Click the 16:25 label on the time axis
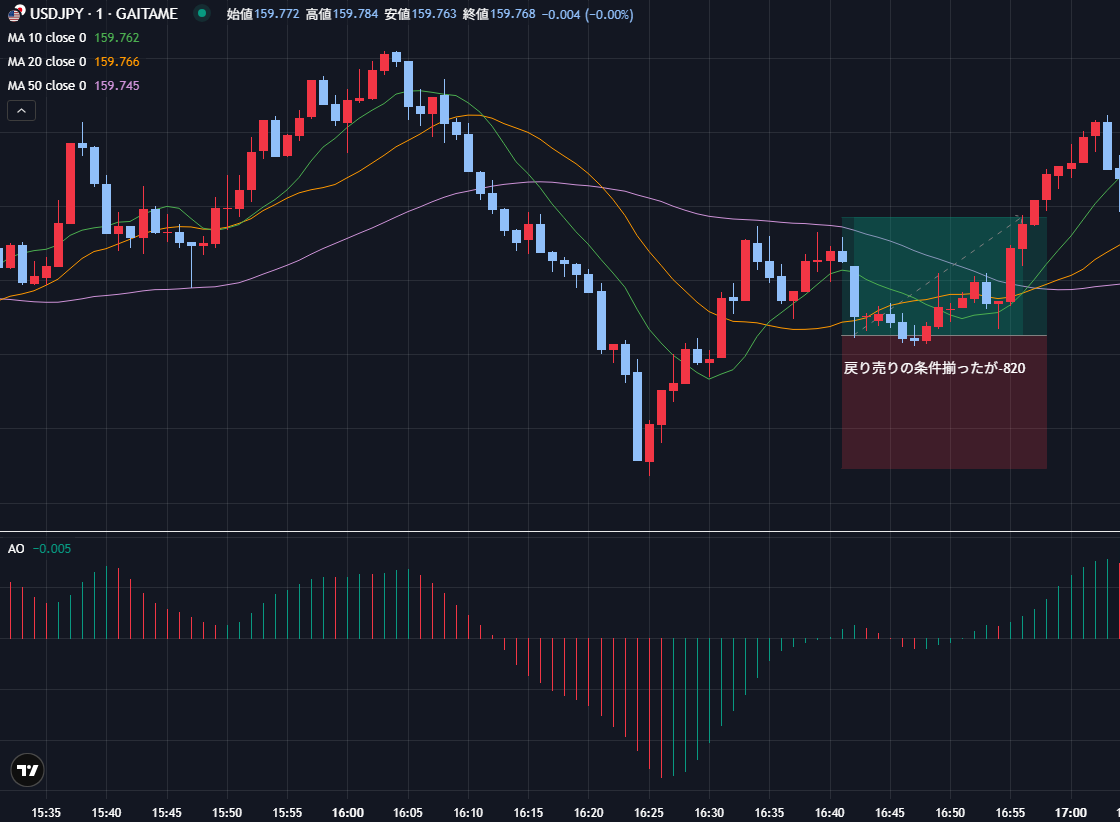The width and height of the screenshot is (1120, 822). 649,812
